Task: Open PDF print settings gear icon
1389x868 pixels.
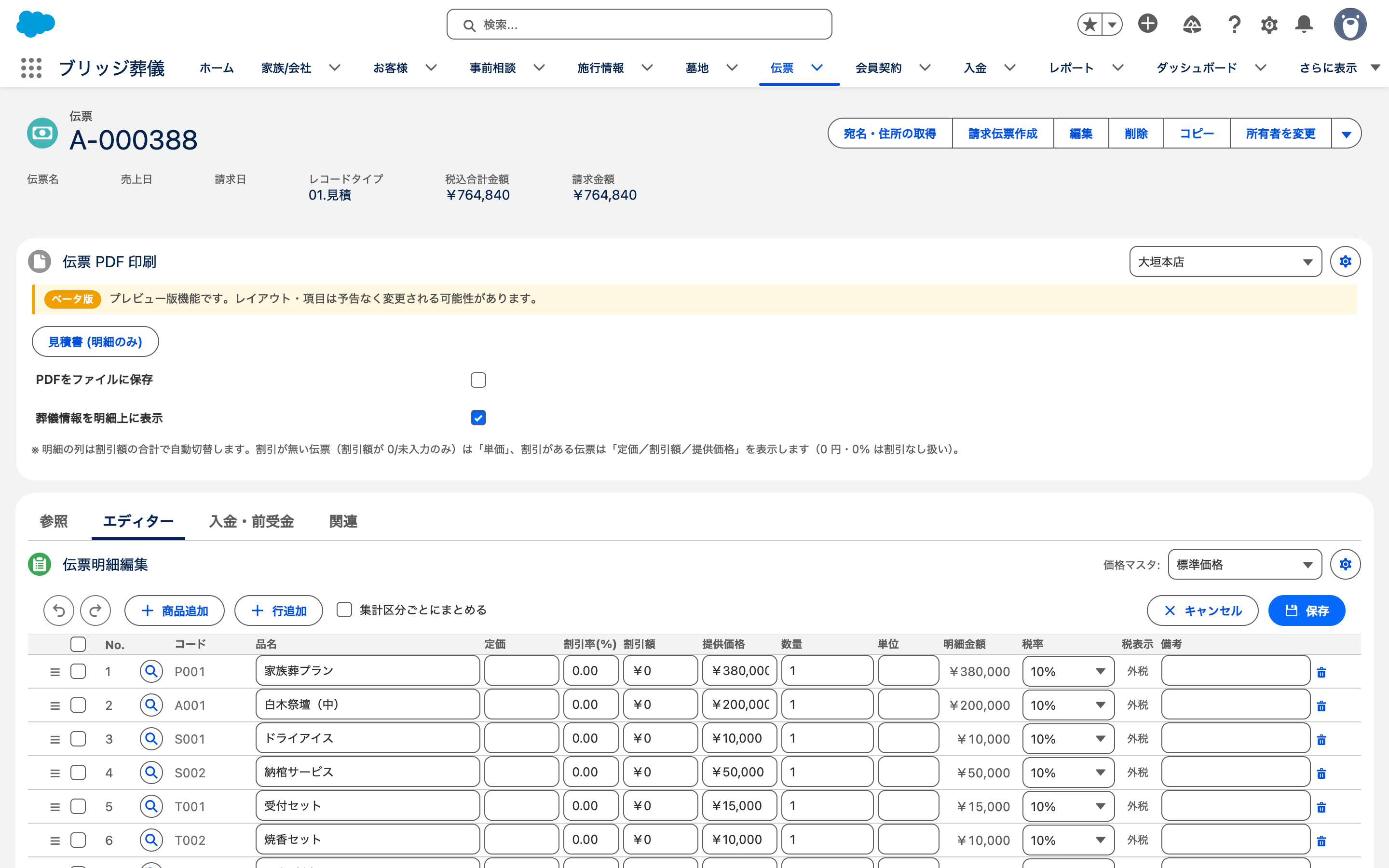Action: (1346, 262)
